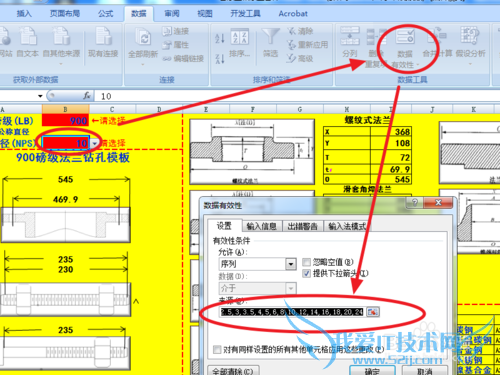Expand the 假设分析 dropdown arrow
The image size is (500, 375).
pos(470,63)
